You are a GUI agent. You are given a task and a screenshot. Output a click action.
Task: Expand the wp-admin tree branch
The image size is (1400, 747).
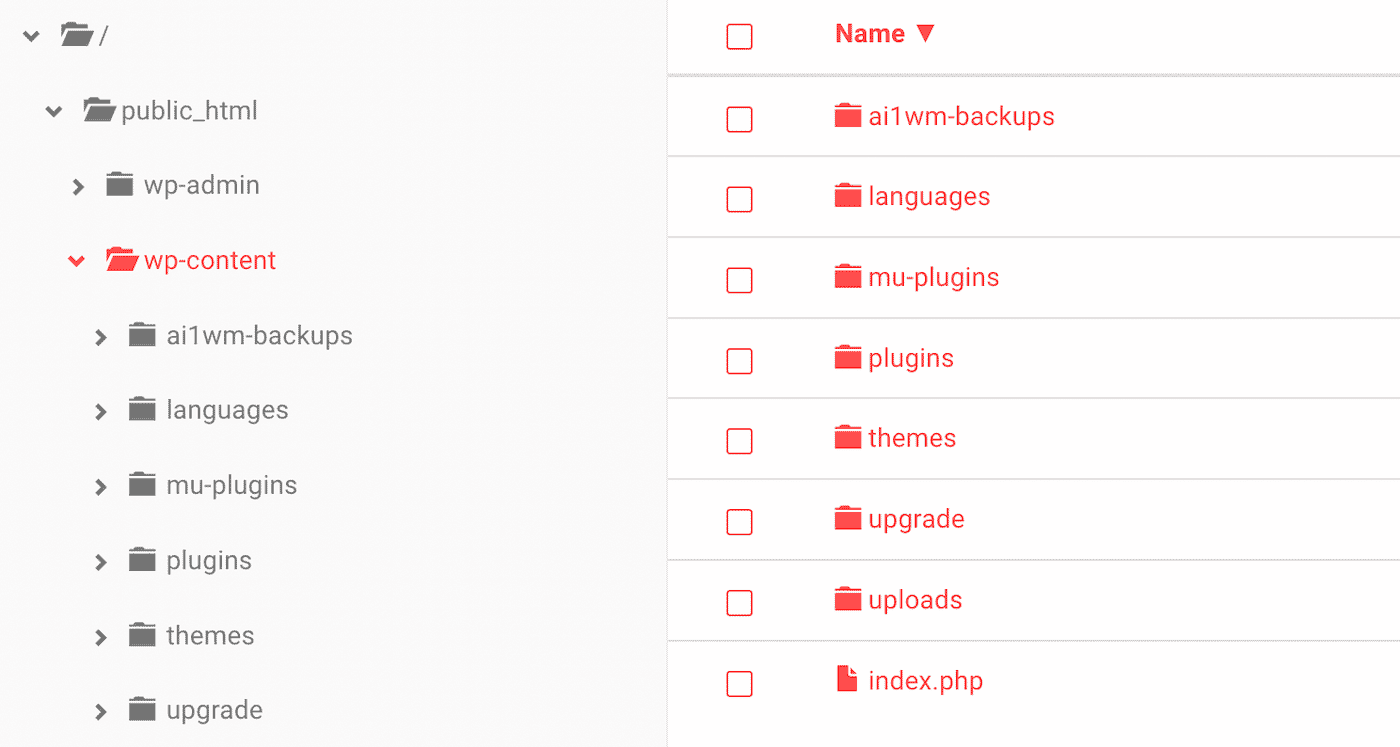[78, 184]
